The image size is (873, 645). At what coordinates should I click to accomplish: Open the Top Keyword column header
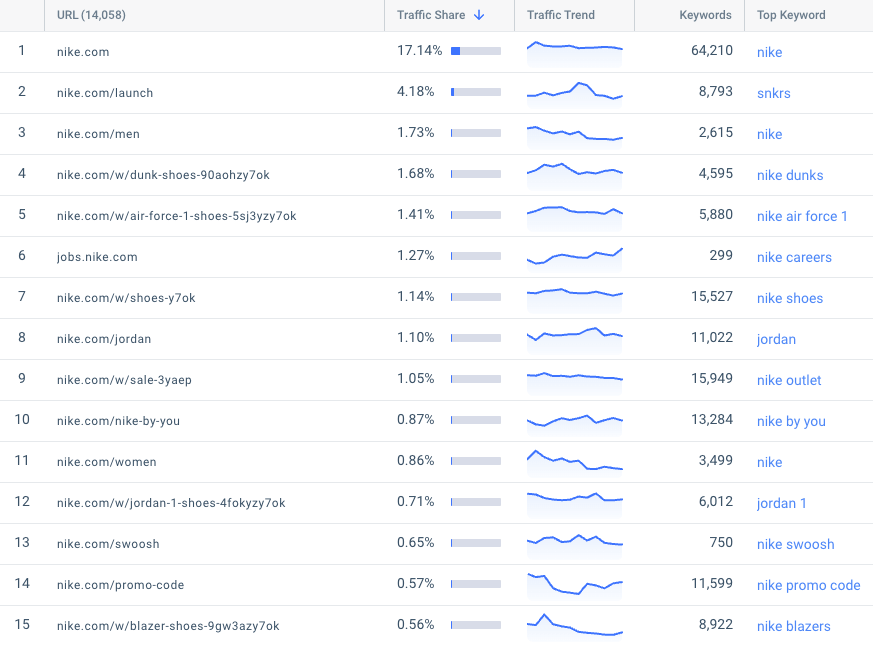coord(791,15)
